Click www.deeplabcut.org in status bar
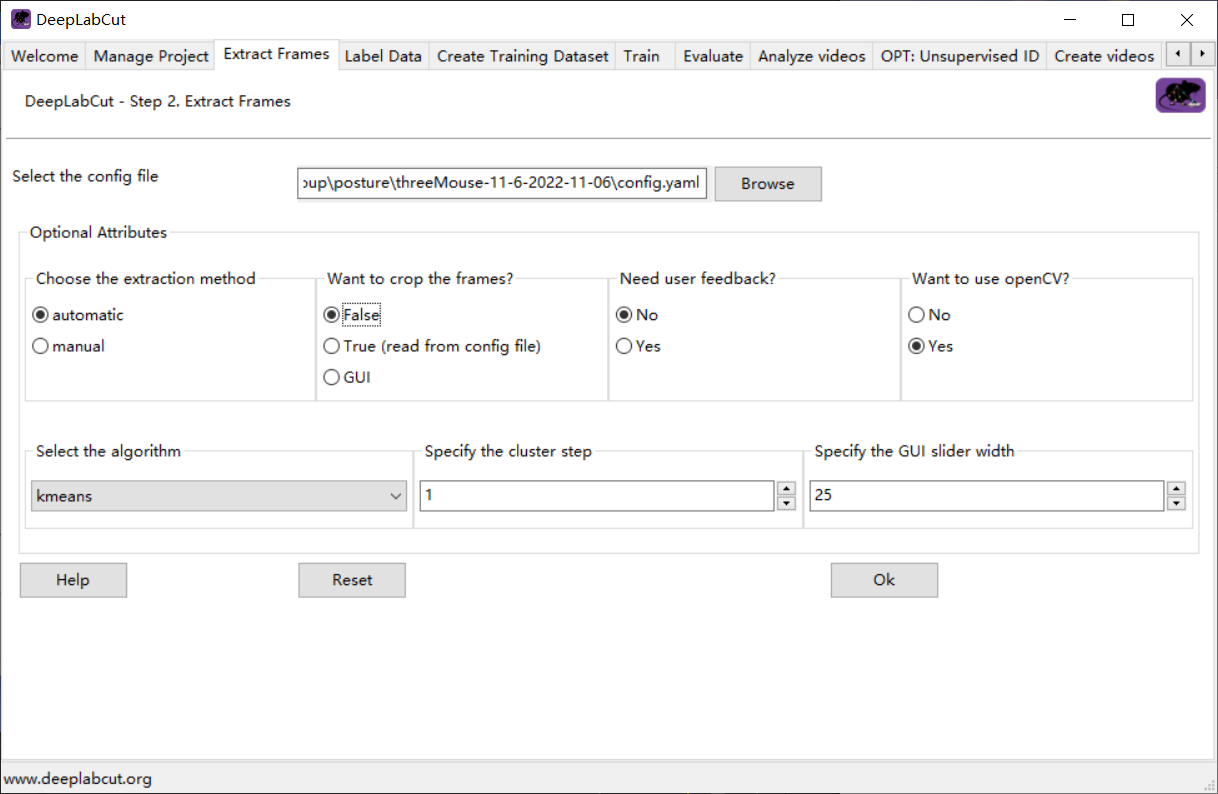Image resolution: width=1218 pixels, height=794 pixels. tap(78, 778)
